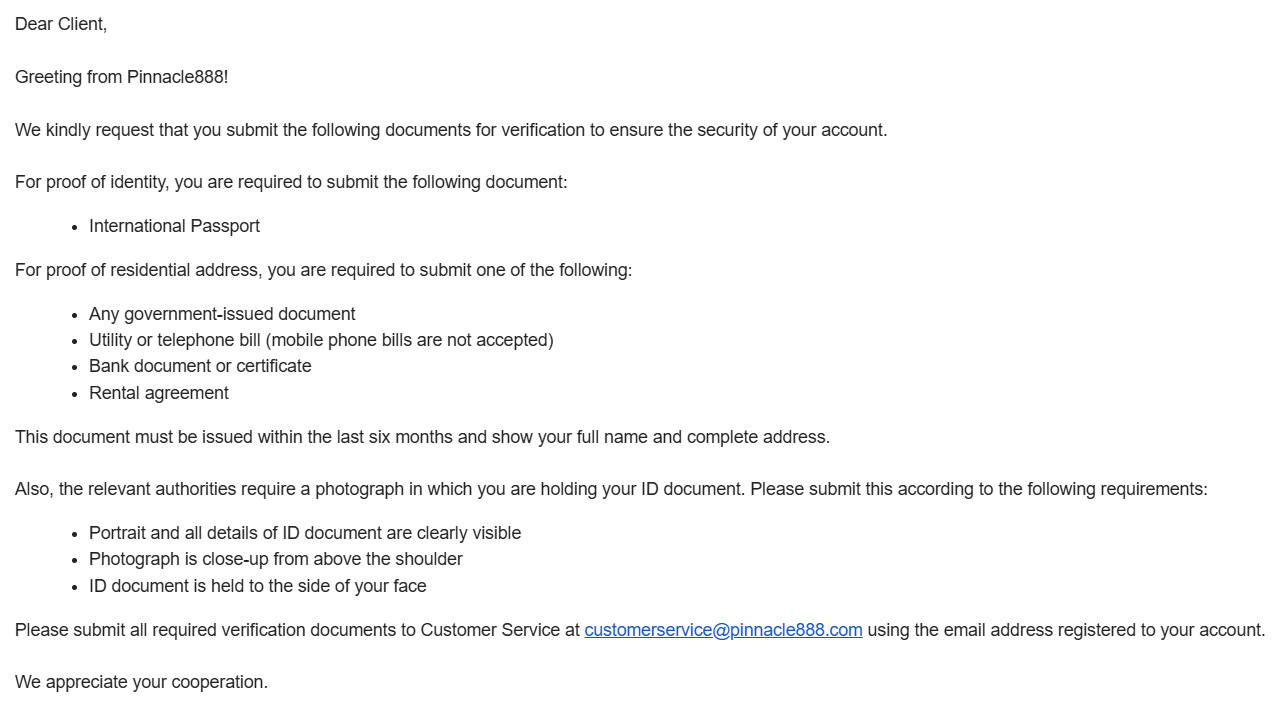
Task: Click the "Portrait and all details" bullet
Action: click(x=305, y=533)
